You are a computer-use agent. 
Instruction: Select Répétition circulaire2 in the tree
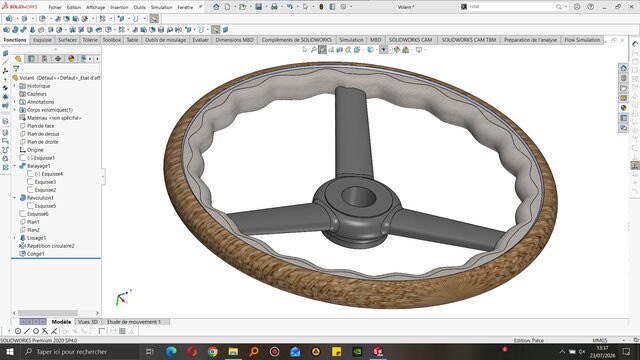click(x=51, y=246)
